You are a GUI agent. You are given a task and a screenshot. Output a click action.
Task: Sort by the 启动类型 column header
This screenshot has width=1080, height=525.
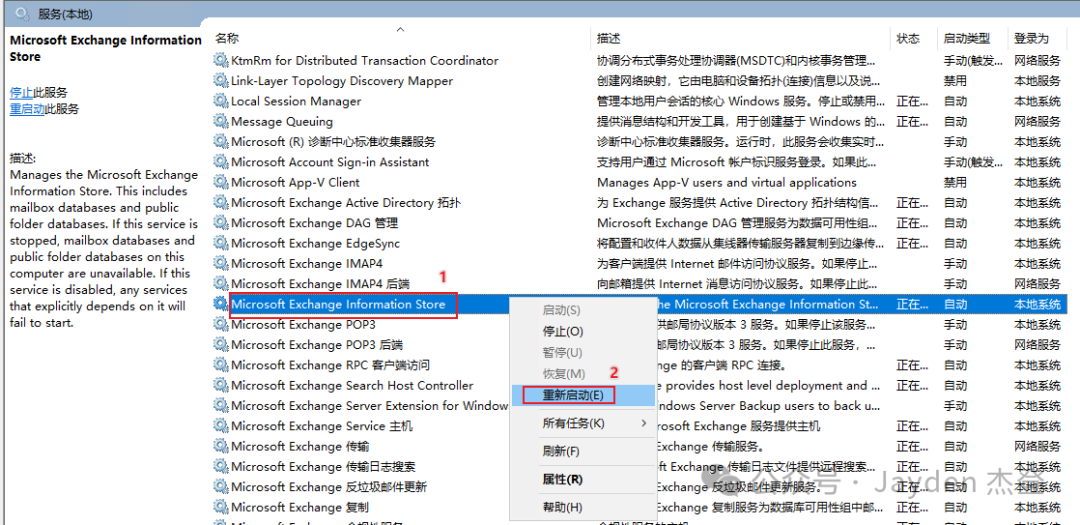pyautogui.click(x=966, y=39)
